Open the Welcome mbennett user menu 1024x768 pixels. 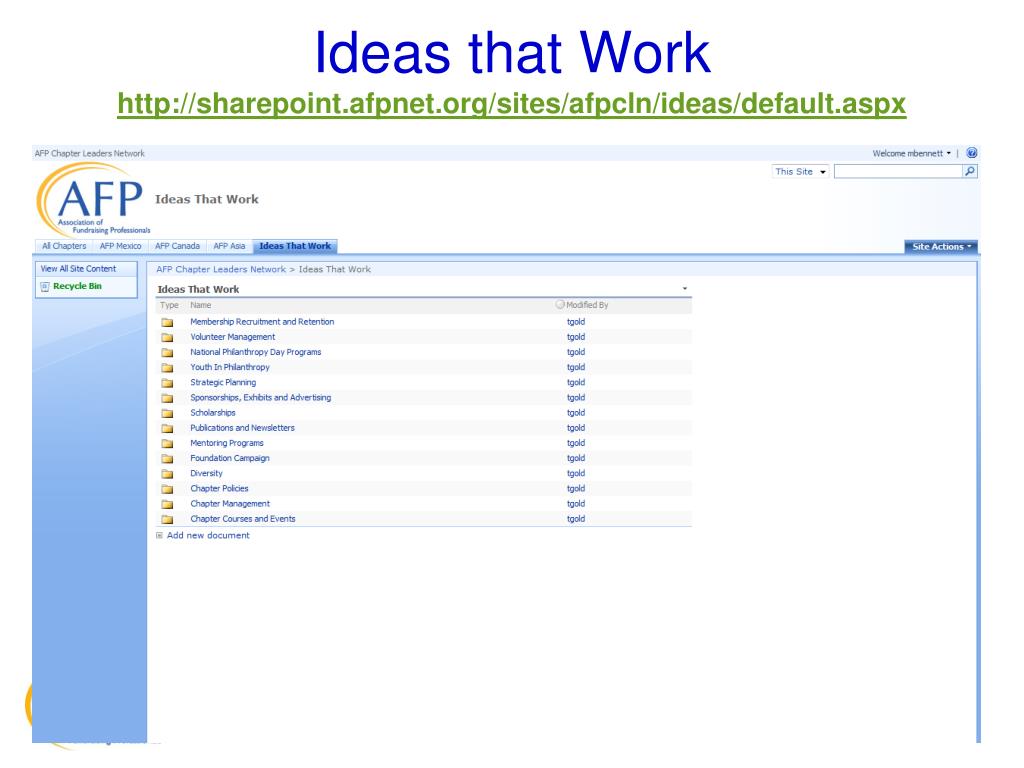912,153
